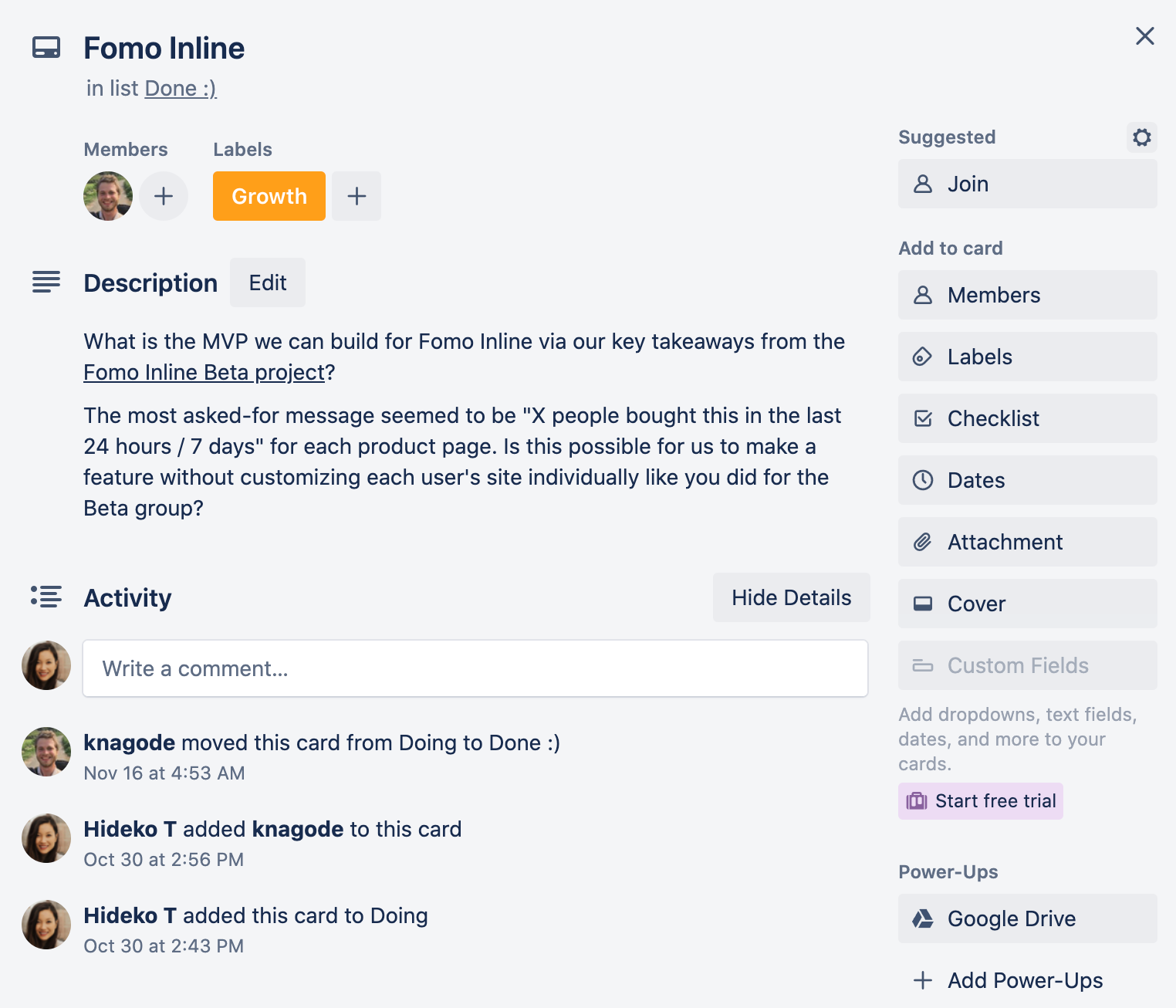Click the card title Fomo Inline
Viewport: 1176px width, 1008px height.
click(164, 48)
